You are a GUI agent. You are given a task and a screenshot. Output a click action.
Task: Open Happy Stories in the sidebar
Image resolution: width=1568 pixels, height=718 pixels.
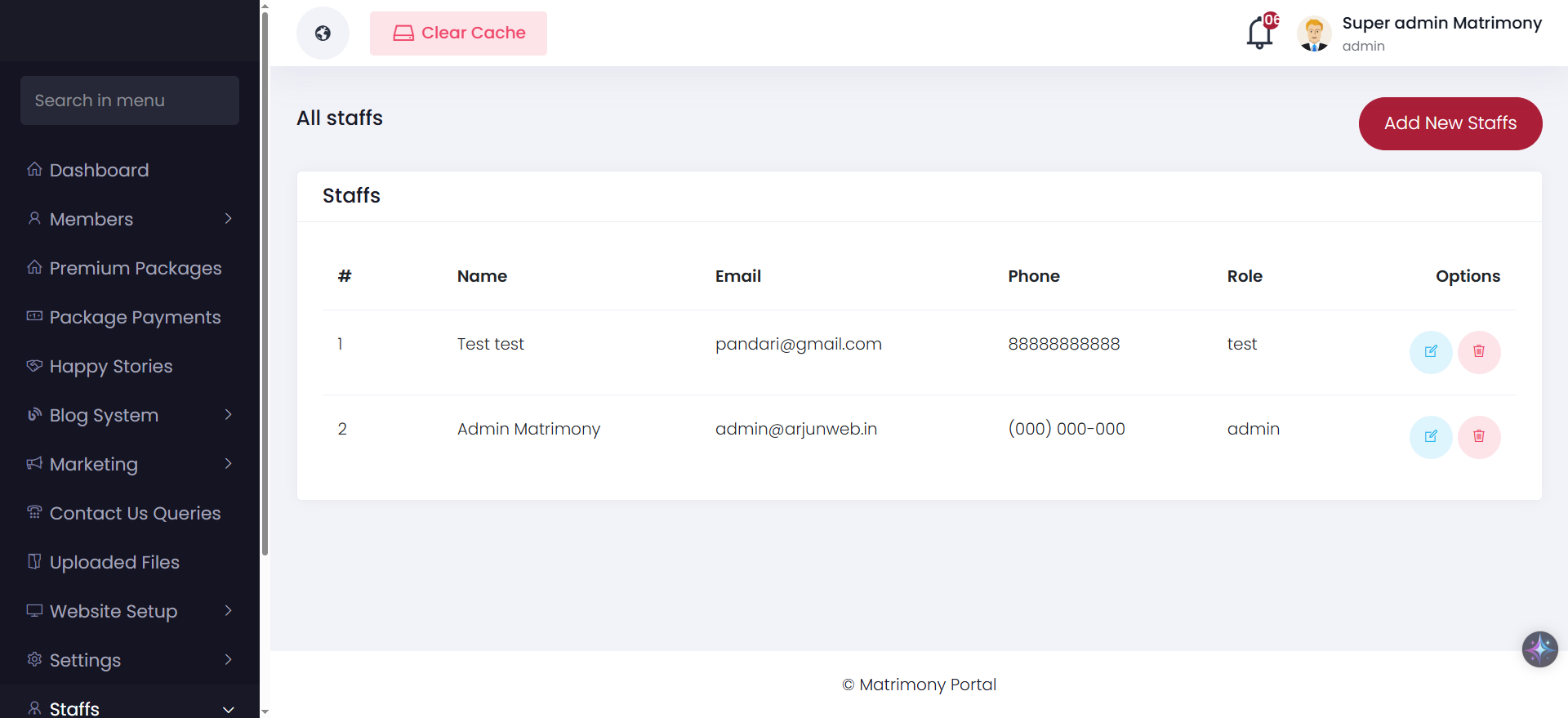pos(130,366)
